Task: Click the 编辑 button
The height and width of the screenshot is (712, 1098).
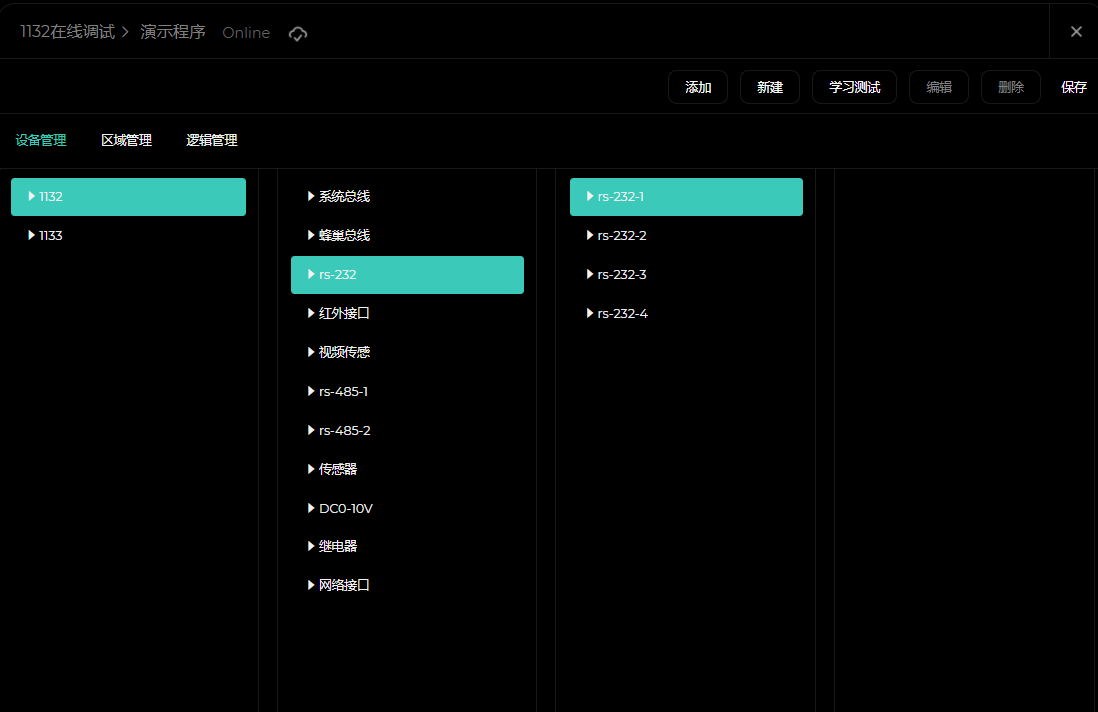Action: point(938,87)
